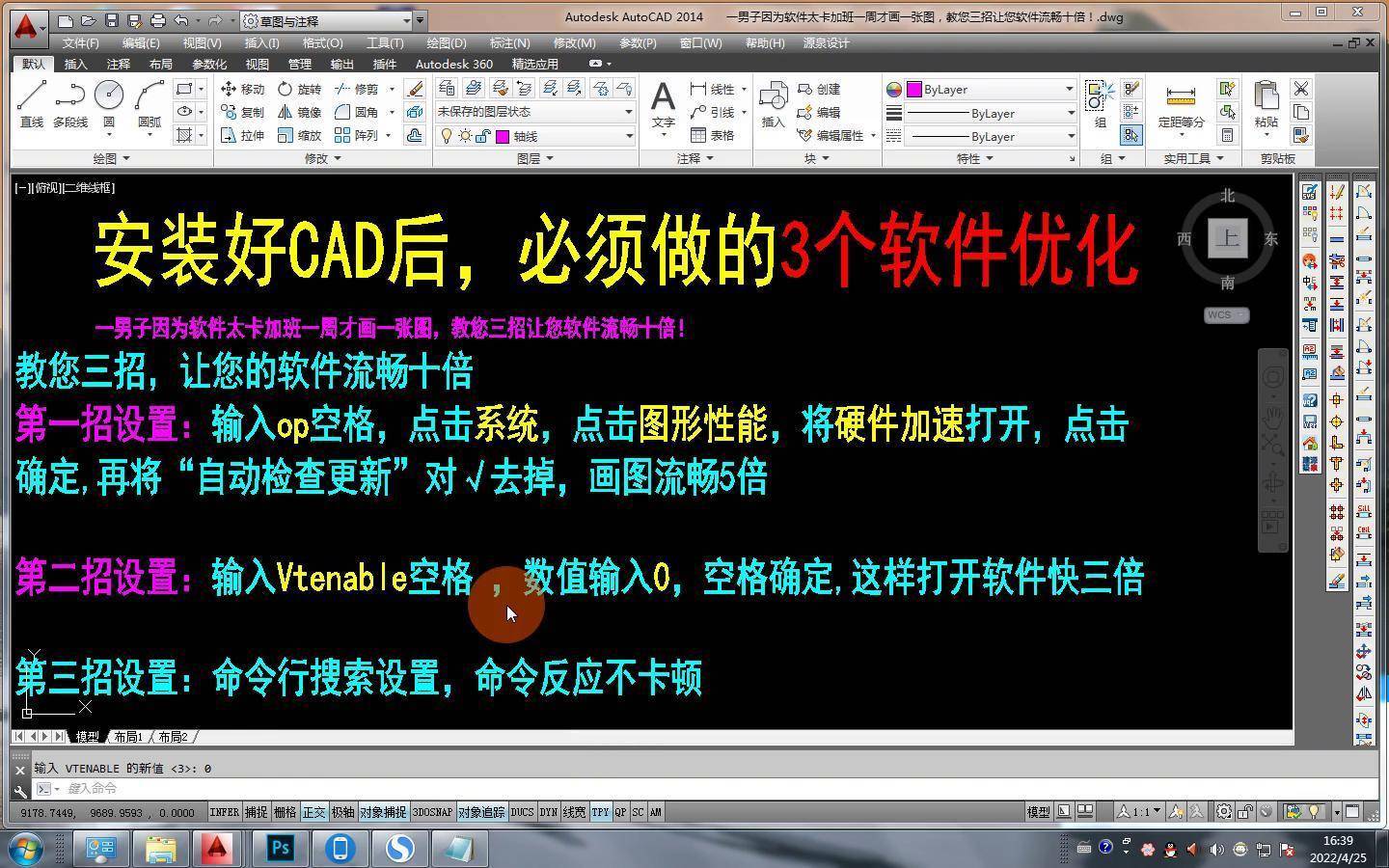Open the ByLayer object color swatch dropdown
The width and height of the screenshot is (1389, 868).
pyautogui.click(x=990, y=89)
